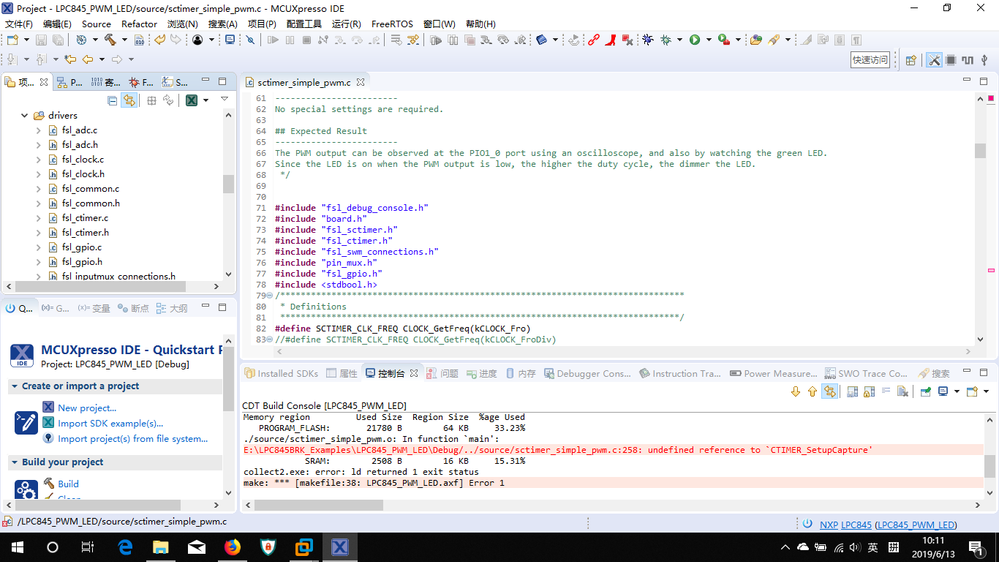Click Firefox icon in Windows taskbar
This screenshot has width=999, height=562.
tap(233, 547)
